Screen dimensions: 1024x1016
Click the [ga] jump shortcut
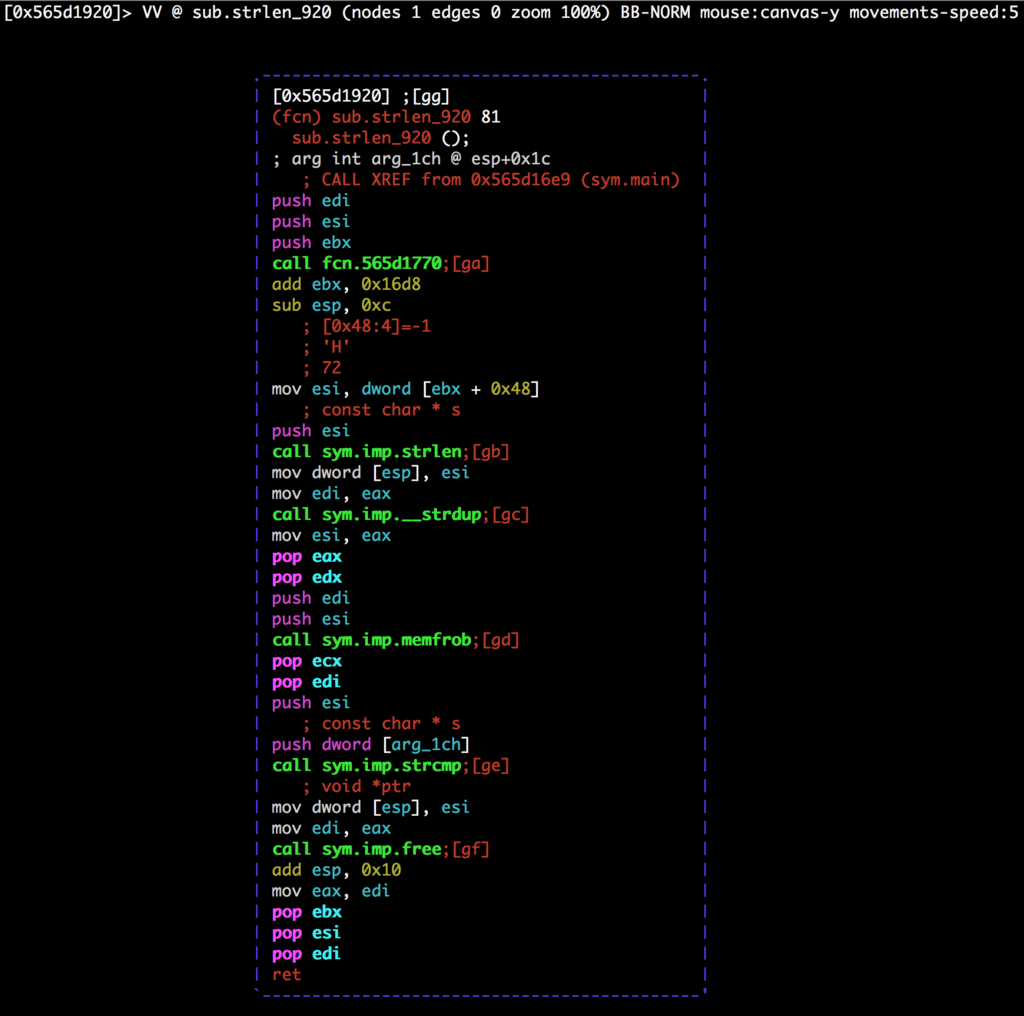tap(470, 263)
